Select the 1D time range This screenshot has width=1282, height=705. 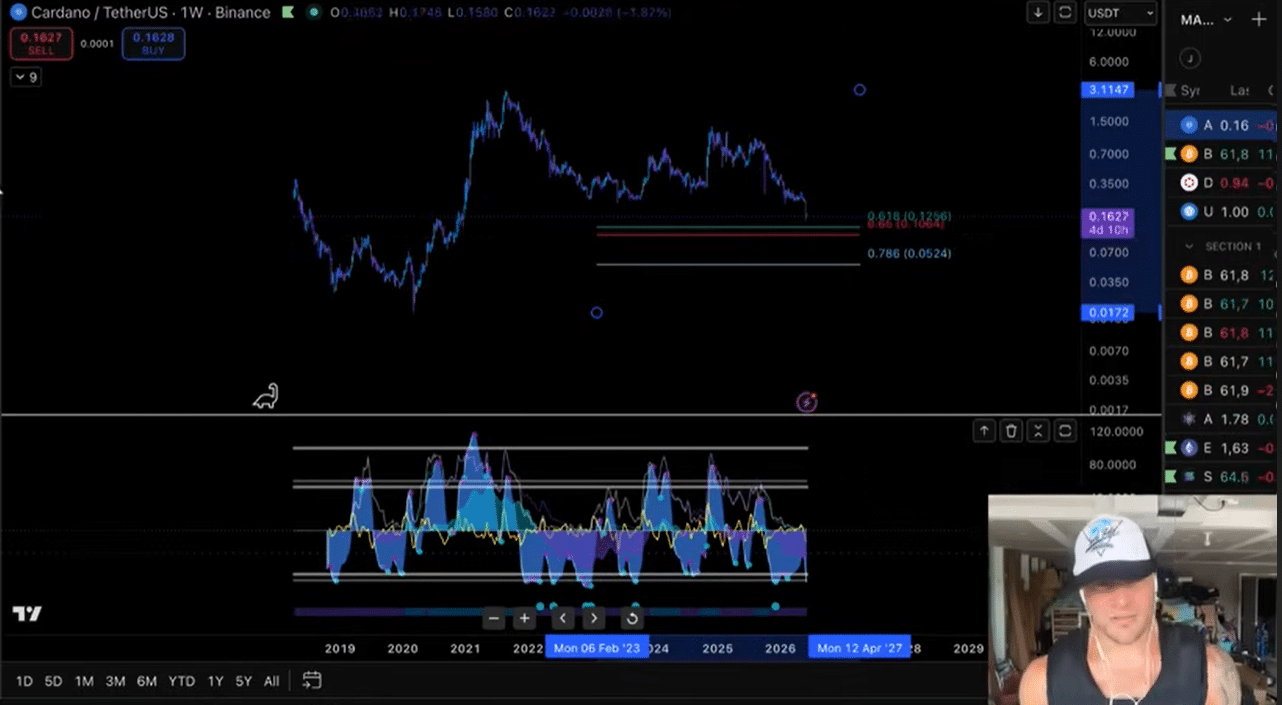[24, 681]
